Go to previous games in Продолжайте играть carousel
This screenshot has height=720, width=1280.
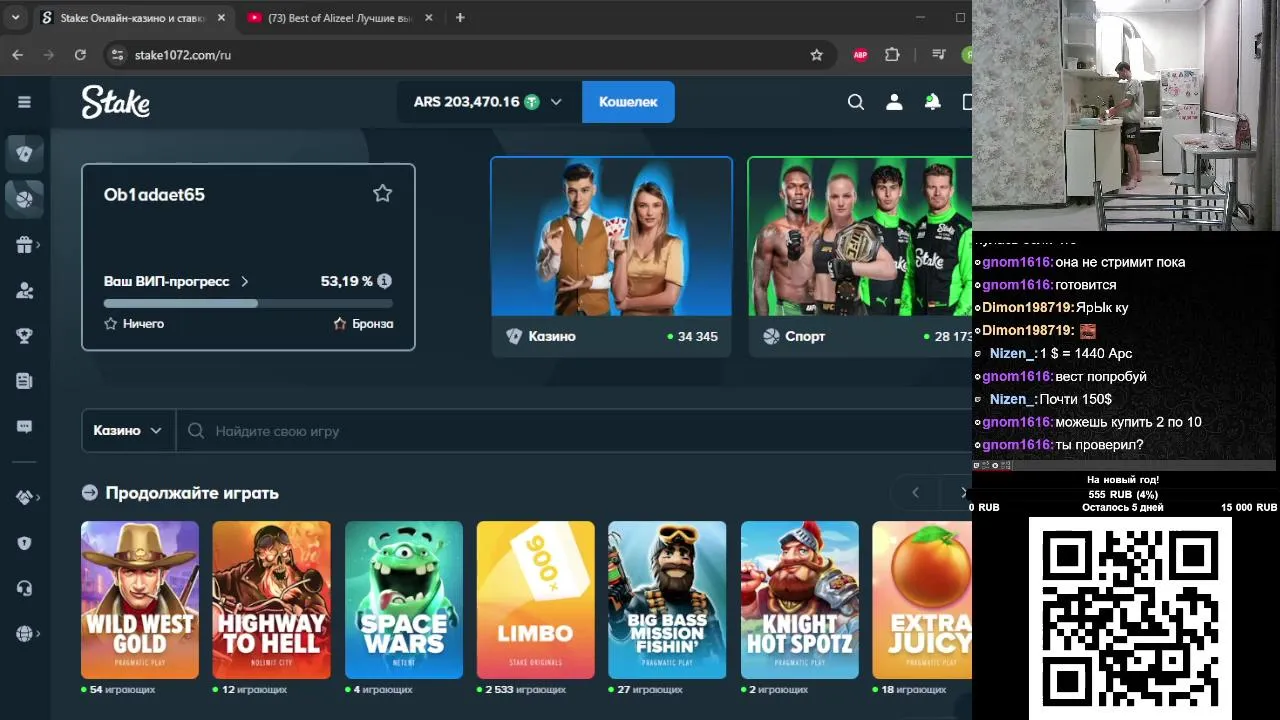(x=915, y=492)
